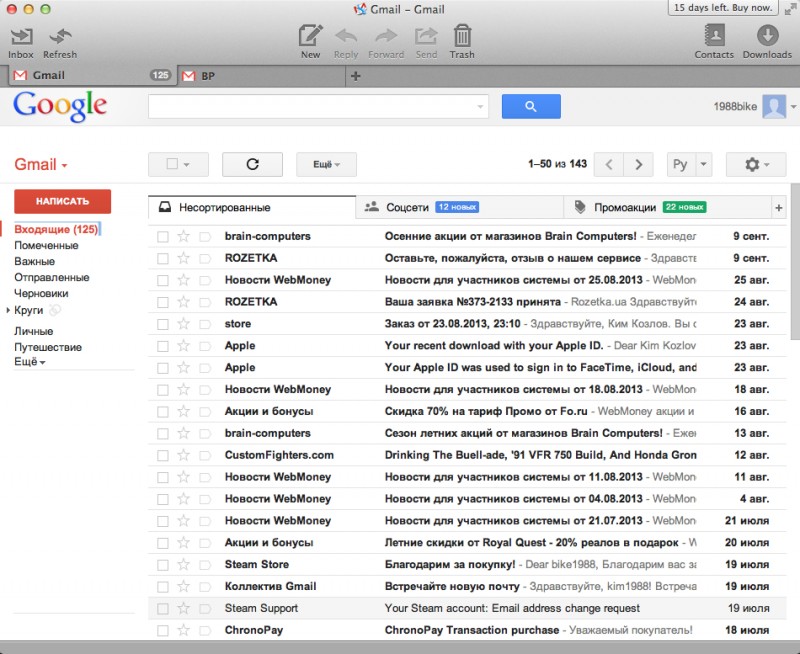The height and width of the screenshot is (654, 800).
Task: Add a new tab with plus icon
Action: click(x=356, y=76)
